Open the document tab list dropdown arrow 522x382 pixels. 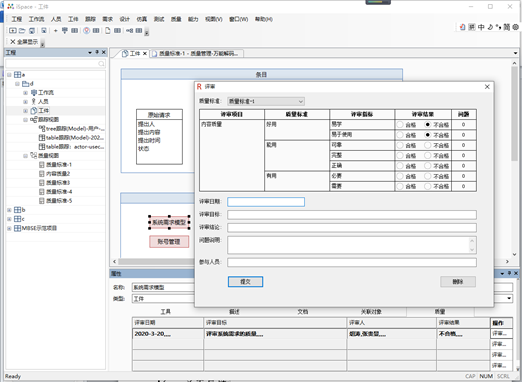[x=515, y=53]
